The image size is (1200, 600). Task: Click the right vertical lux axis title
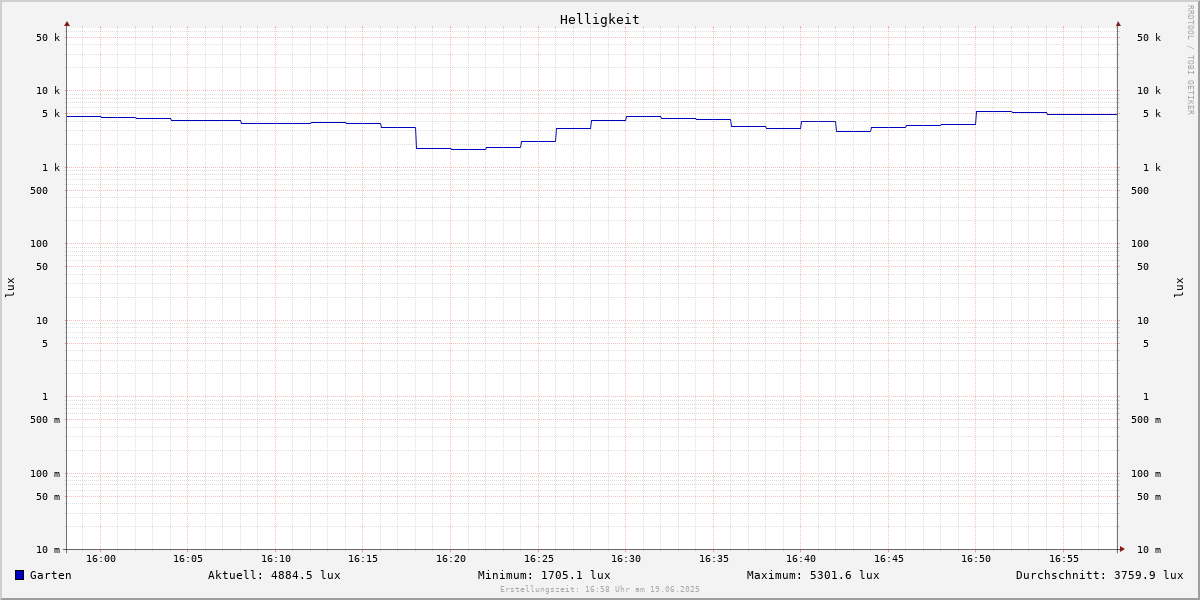pos(1179,288)
